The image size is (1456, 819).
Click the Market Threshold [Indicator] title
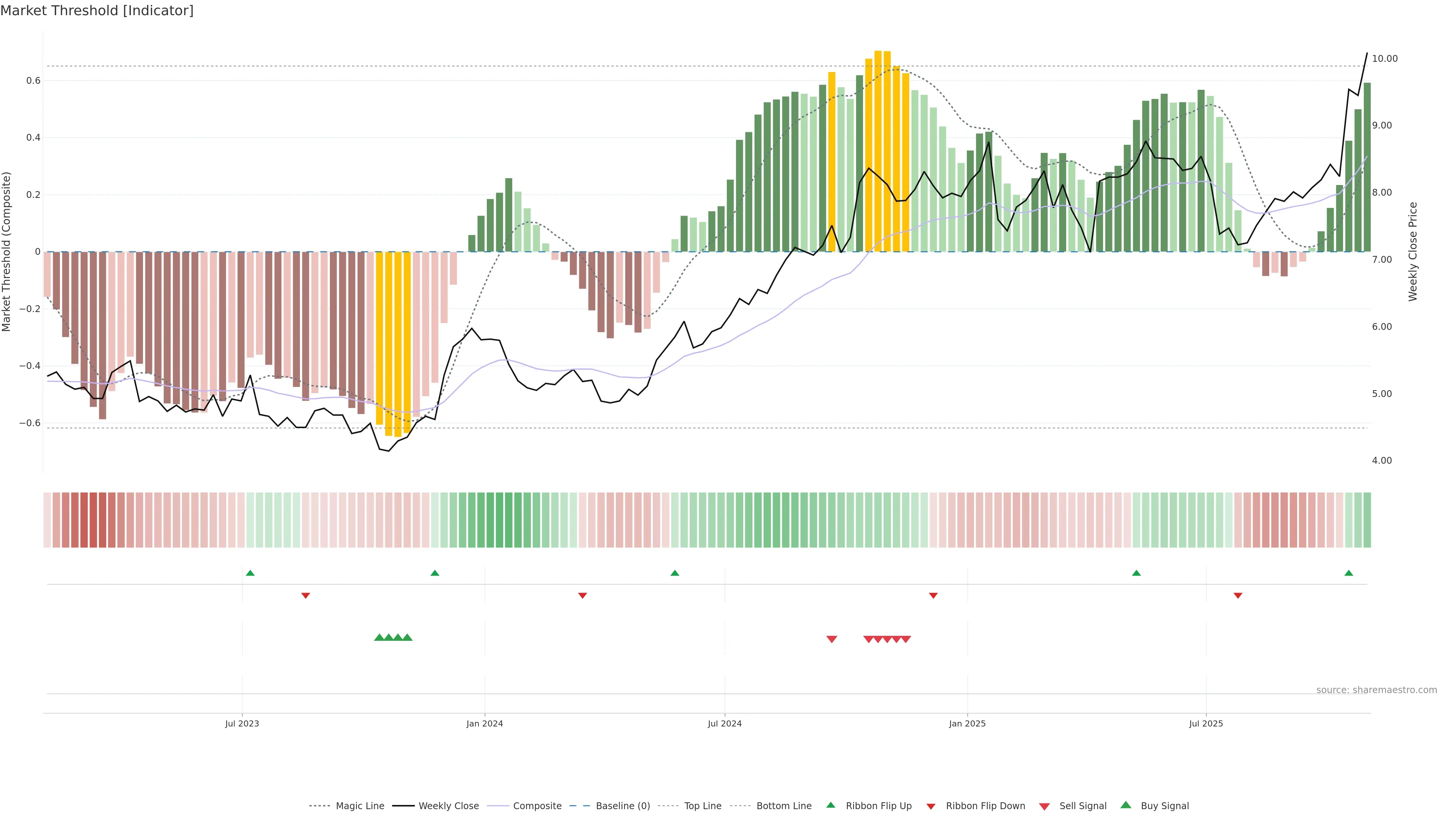[x=97, y=11]
